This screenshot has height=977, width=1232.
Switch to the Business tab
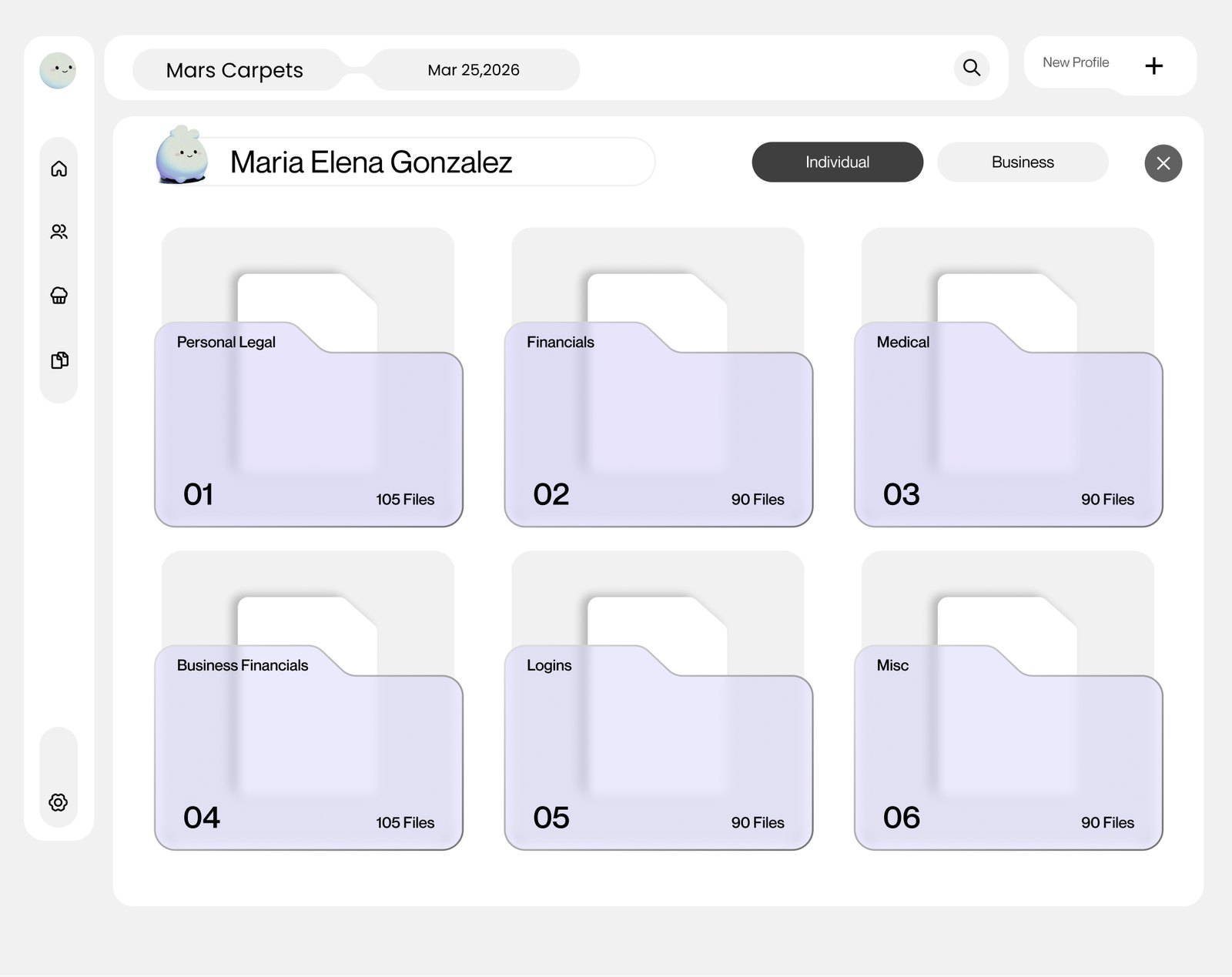coord(1023,162)
